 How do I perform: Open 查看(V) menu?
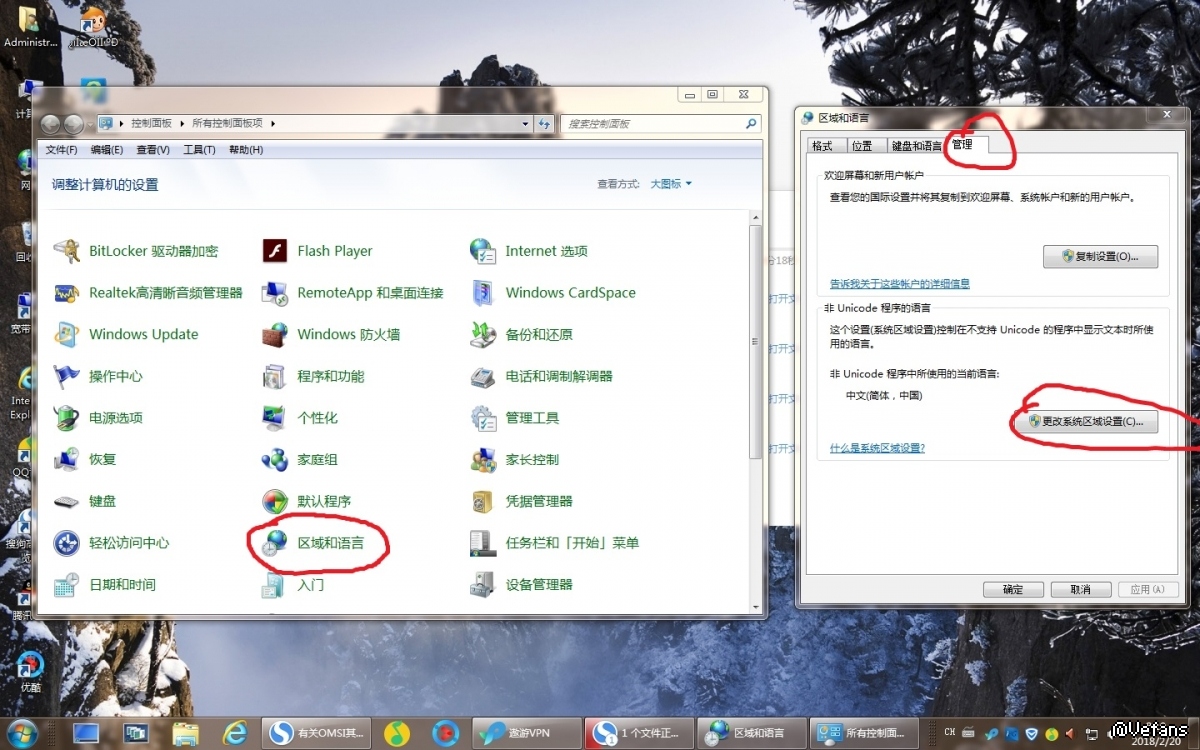click(153, 150)
